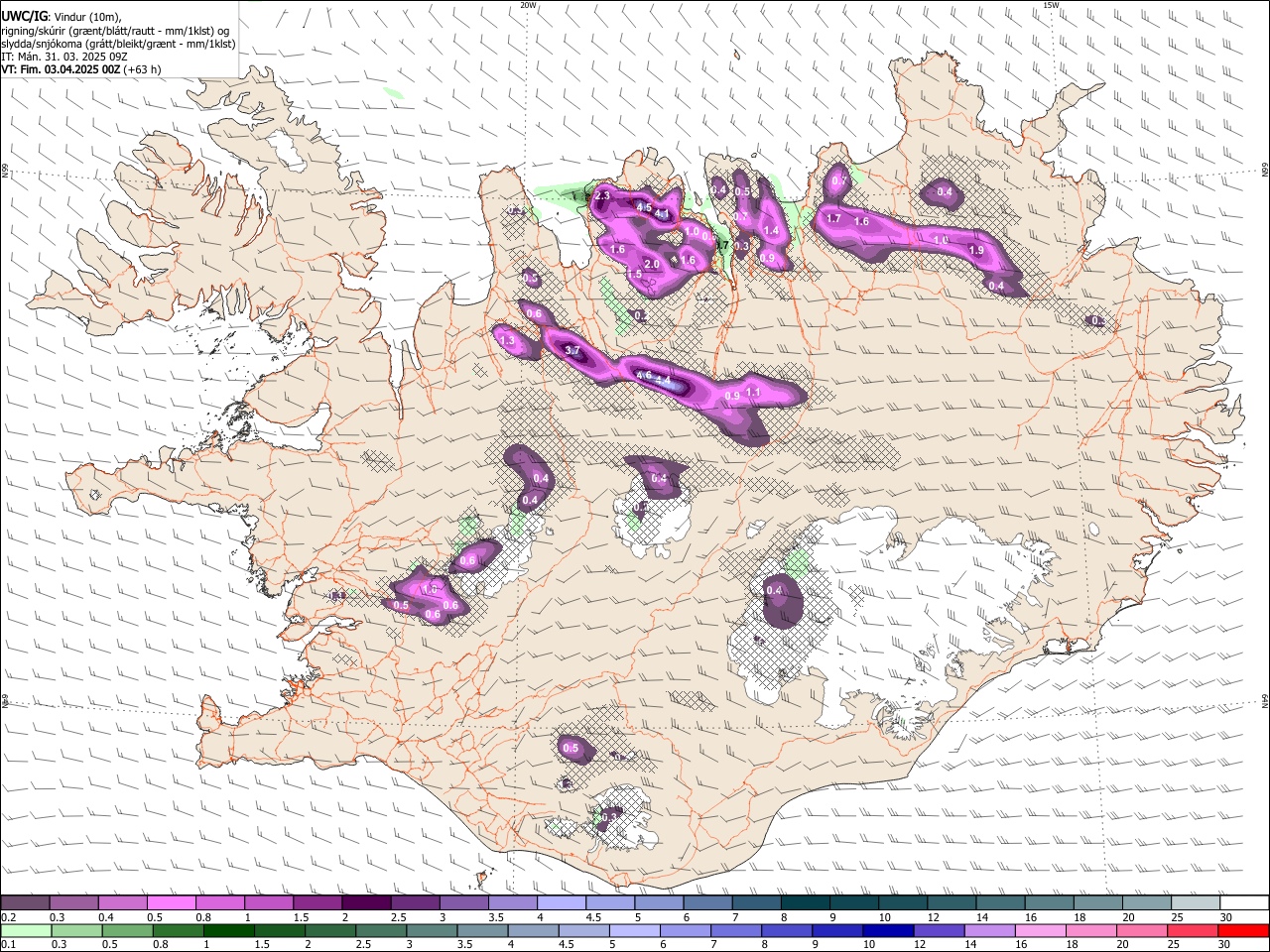The width and height of the screenshot is (1270, 952).
Task: Click the 15W longitude label
Action: pyautogui.click(x=1051, y=5)
